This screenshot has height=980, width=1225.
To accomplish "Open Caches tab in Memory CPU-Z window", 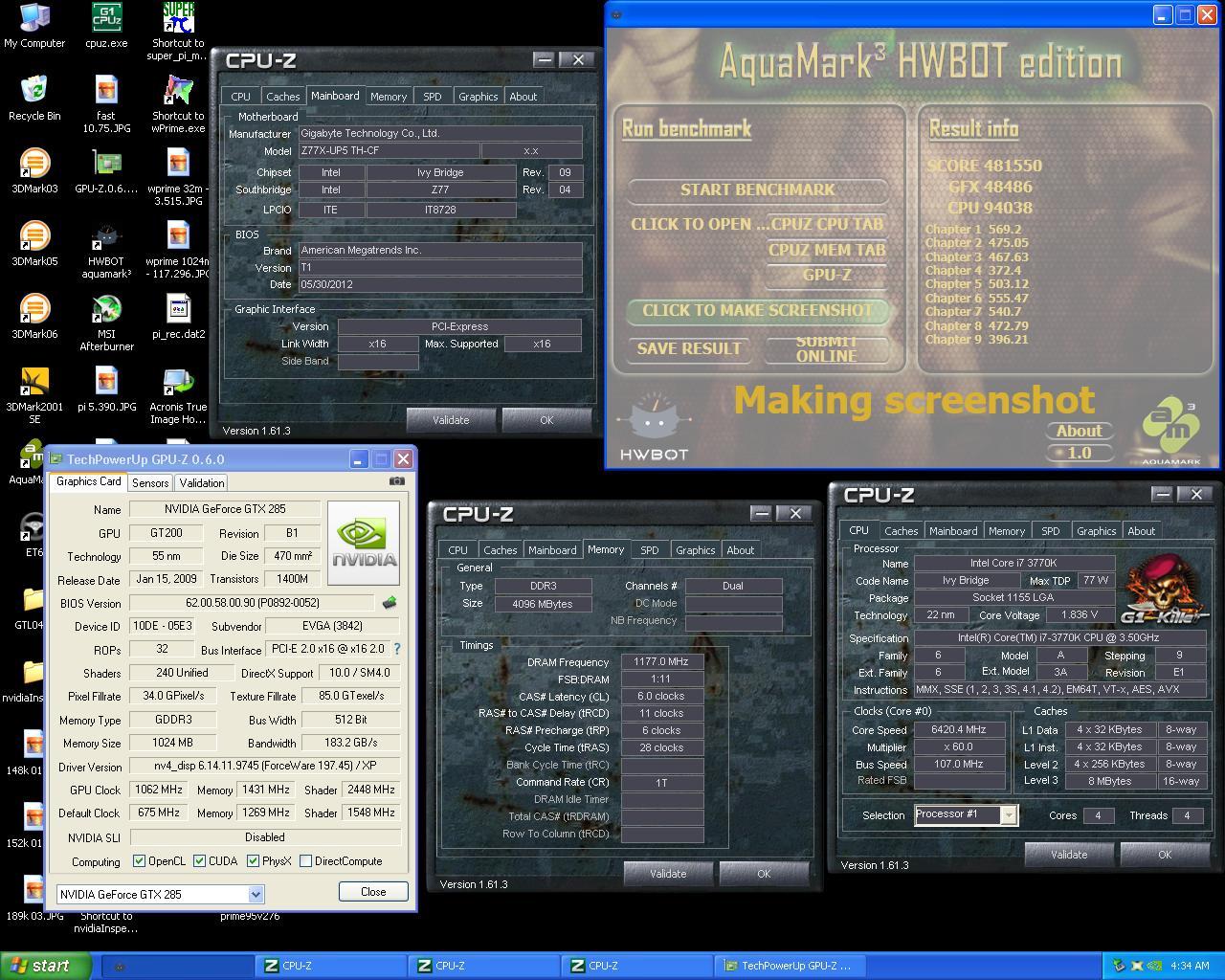I will coord(501,550).
